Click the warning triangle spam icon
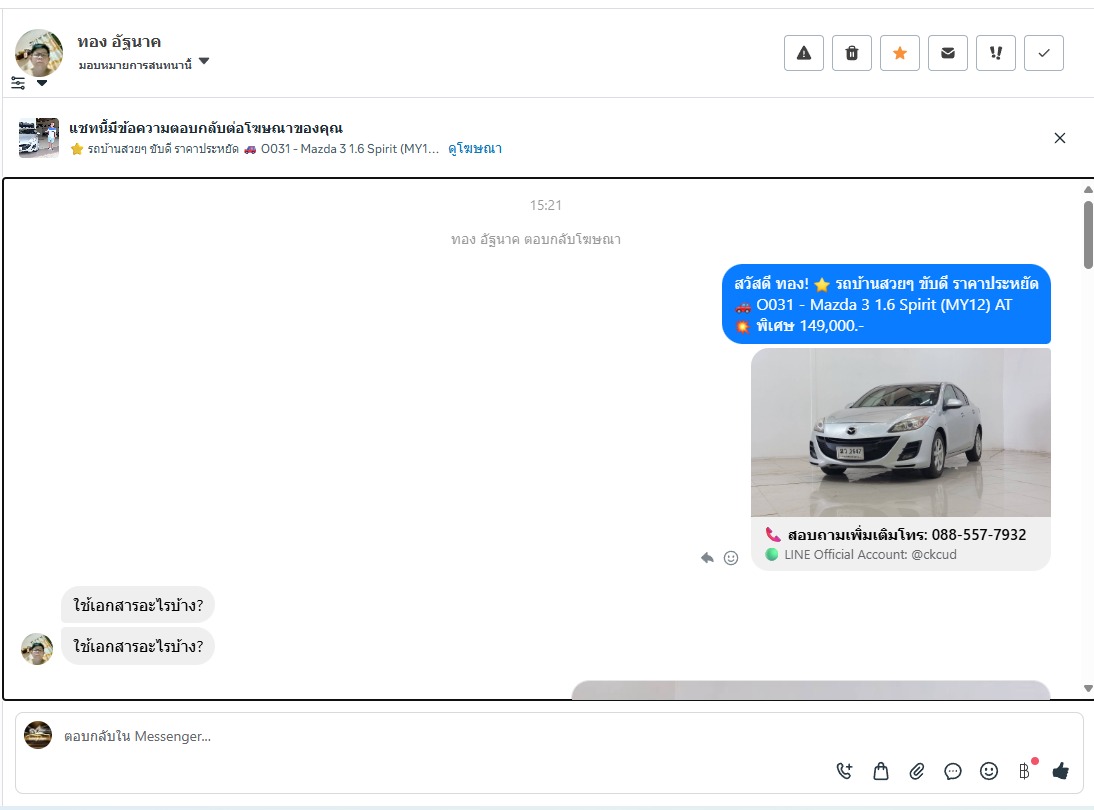The height and width of the screenshot is (810, 1094). click(804, 53)
